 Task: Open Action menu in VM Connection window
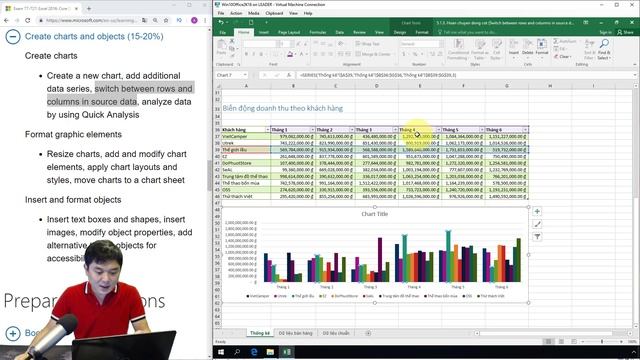[236, 13]
